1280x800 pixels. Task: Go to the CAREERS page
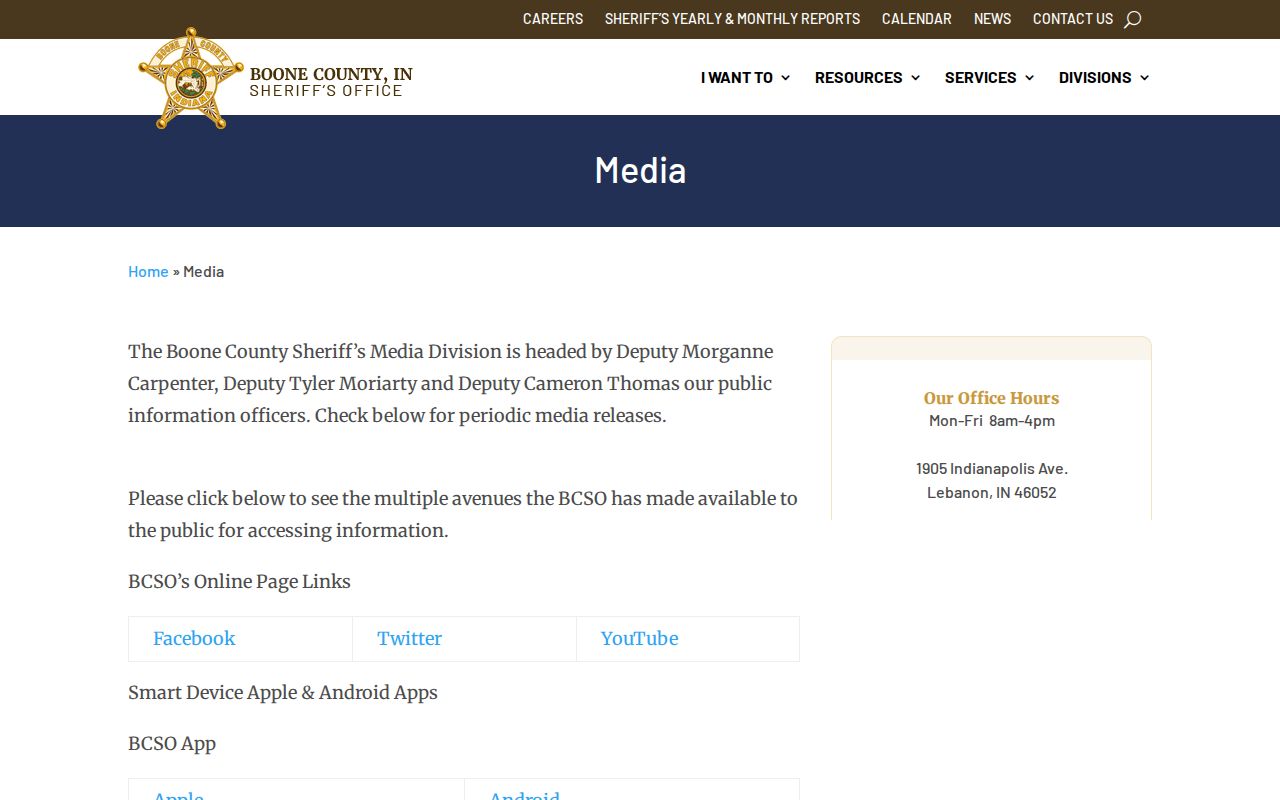pyautogui.click(x=553, y=19)
